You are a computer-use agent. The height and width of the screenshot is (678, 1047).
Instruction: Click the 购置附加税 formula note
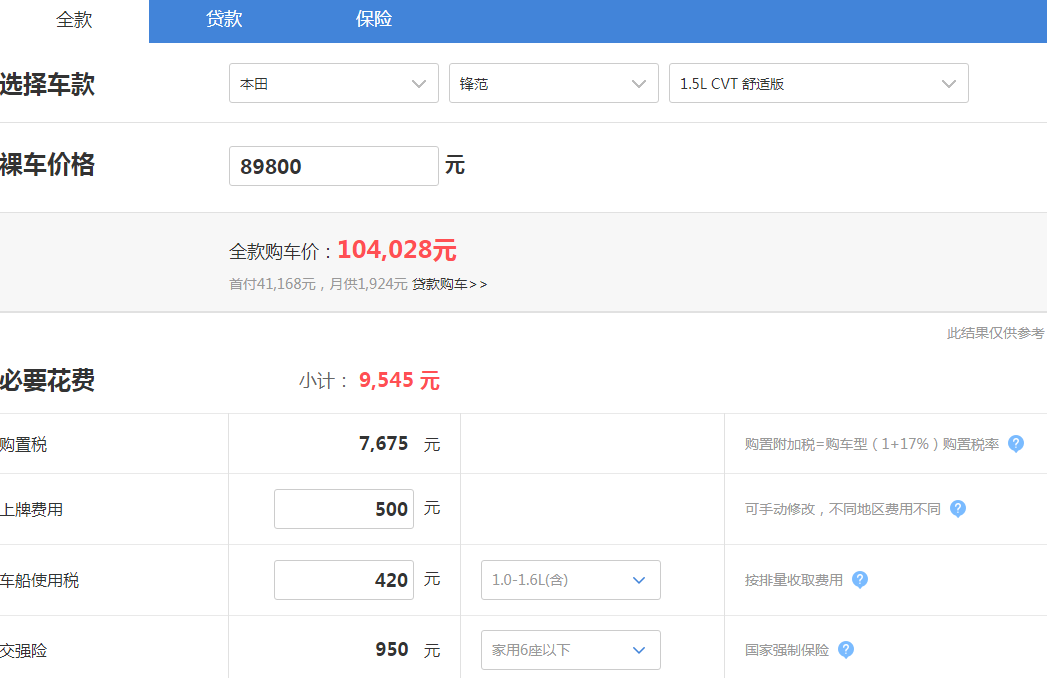[x=871, y=444]
